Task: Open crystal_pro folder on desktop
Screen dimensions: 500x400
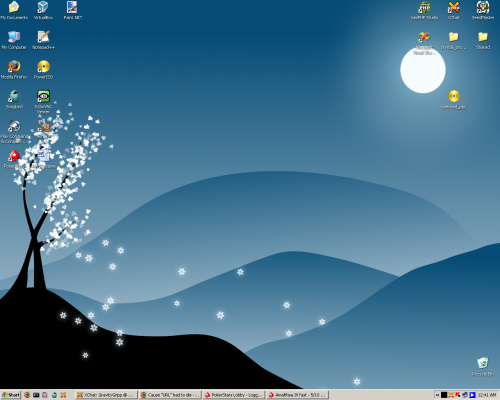Action: [453, 40]
